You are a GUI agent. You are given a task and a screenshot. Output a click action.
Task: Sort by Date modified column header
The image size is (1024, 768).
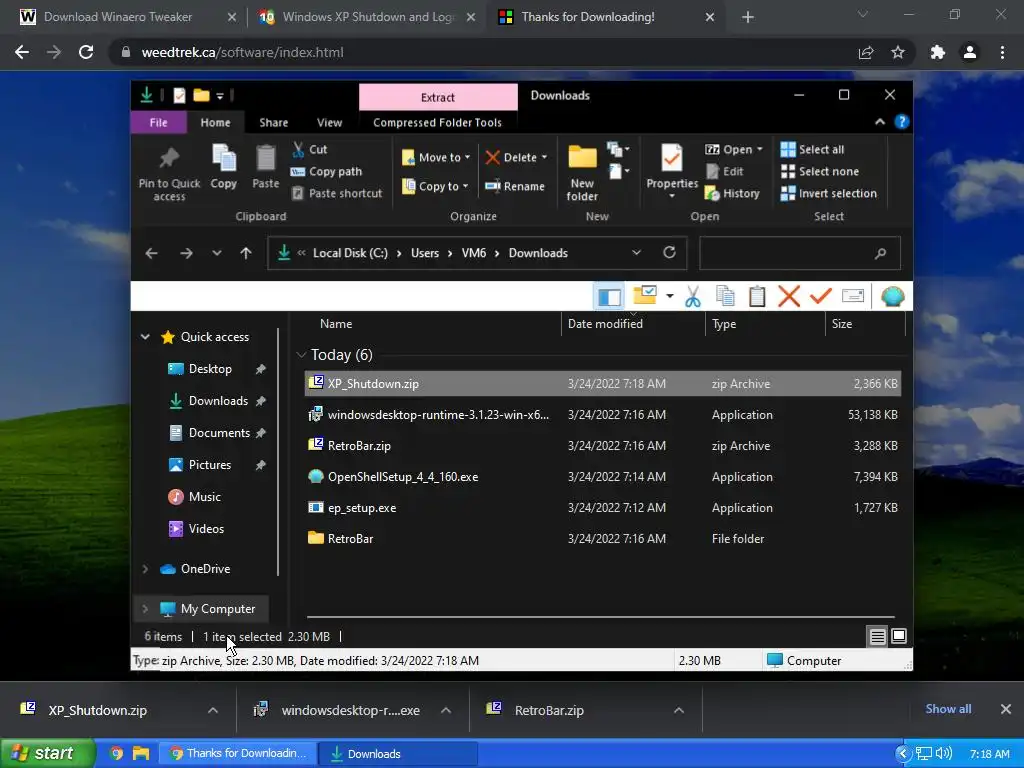pos(605,324)
